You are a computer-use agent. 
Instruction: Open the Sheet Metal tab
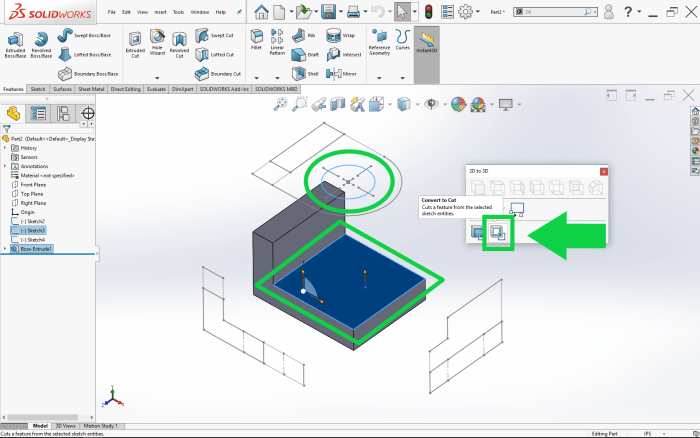point(91,89)
